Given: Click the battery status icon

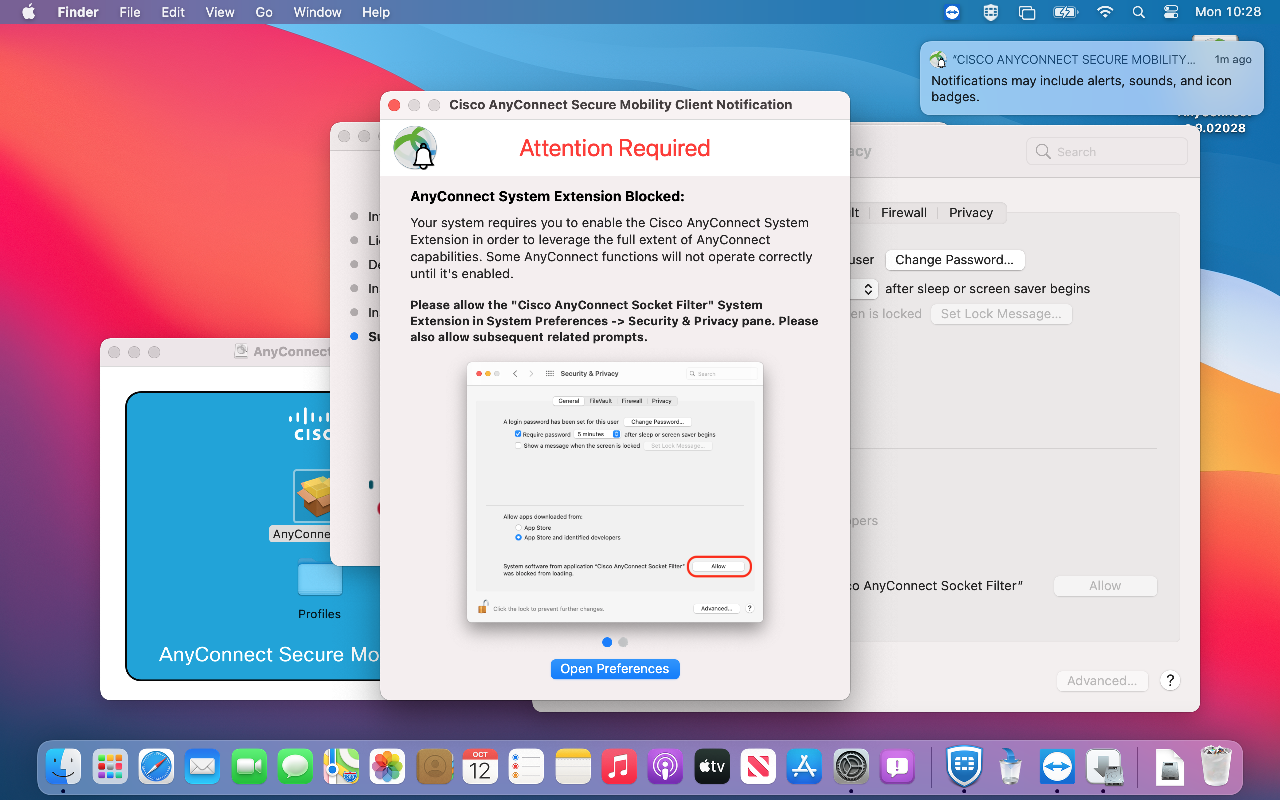Looking at the screenshot, I should tap(1066, 12).
